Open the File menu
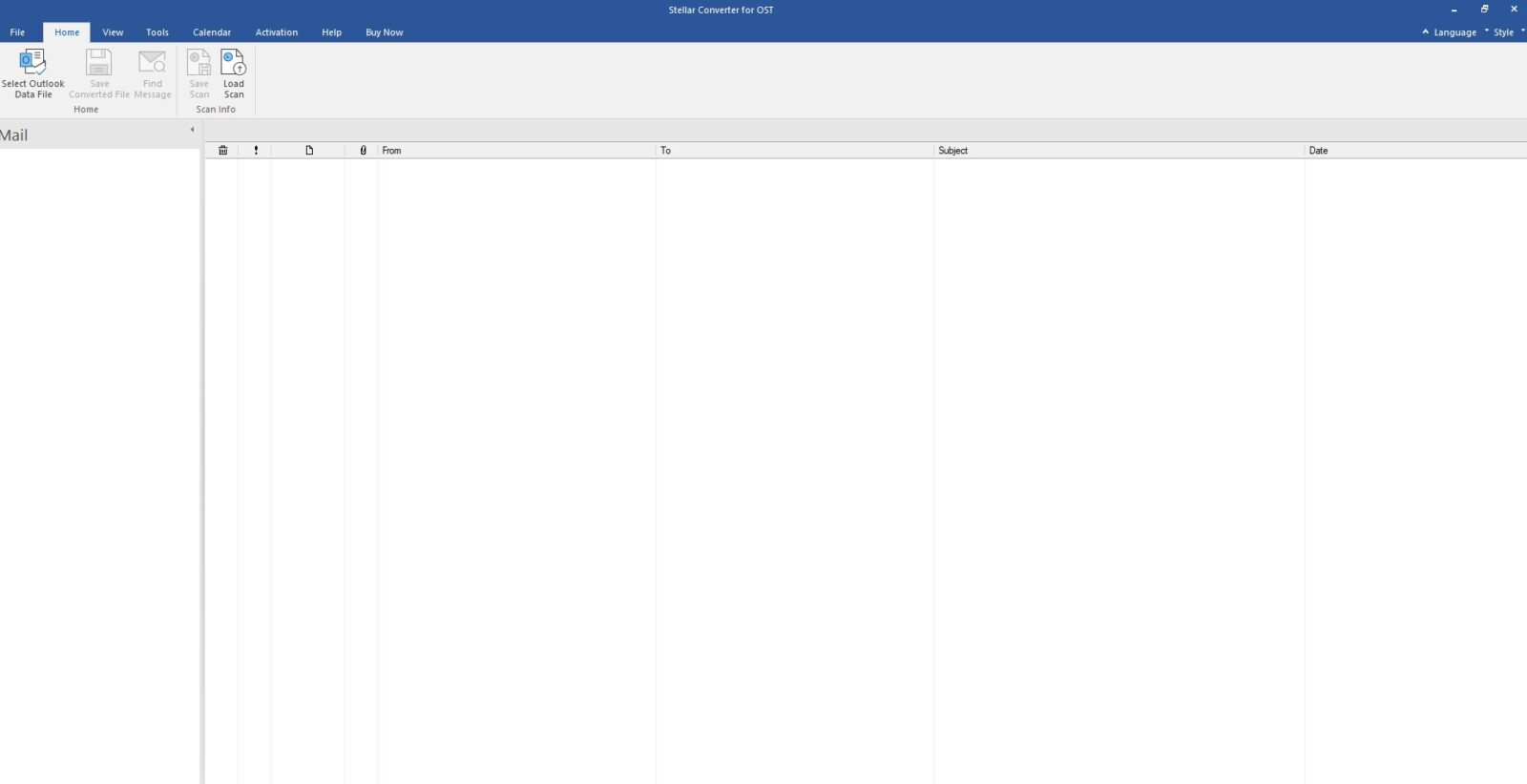 click(17, 32)
